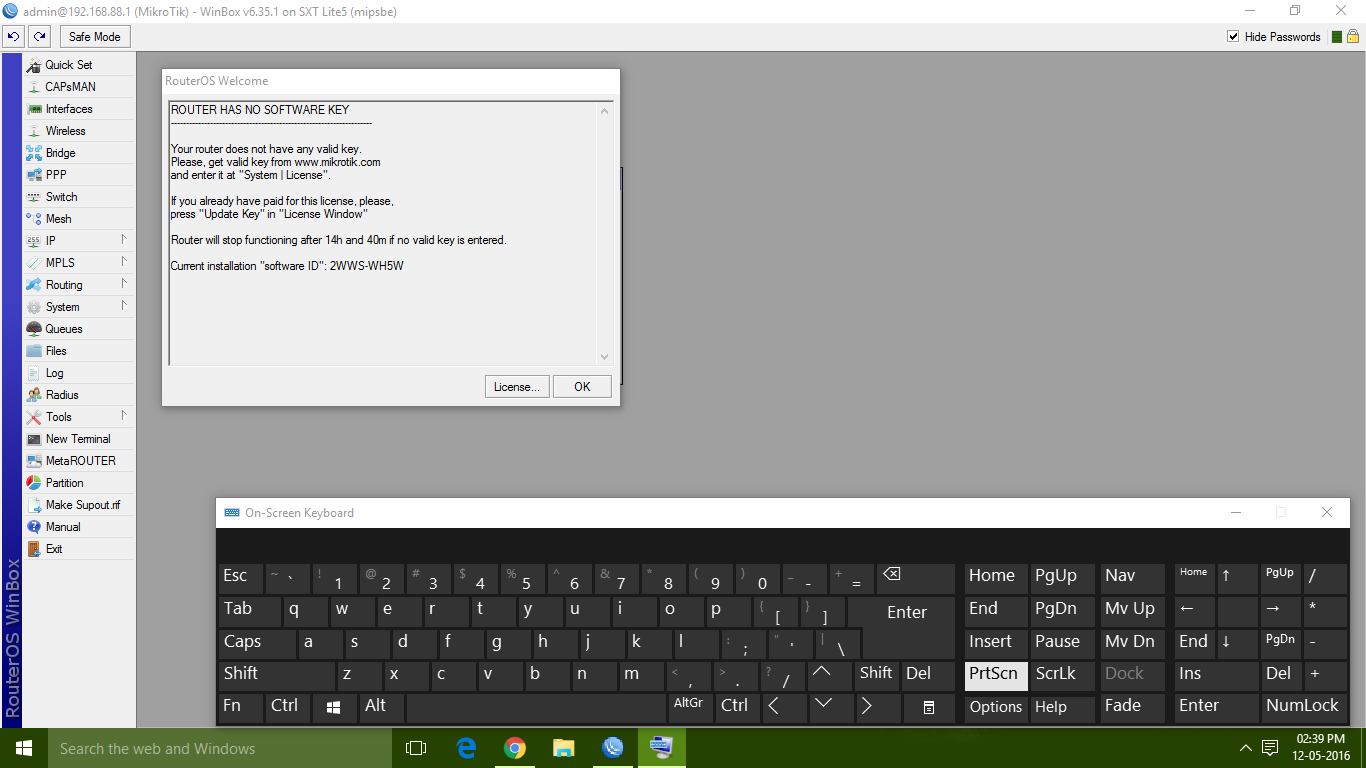Screen dimensions: 1366x768
Task: Click the Insert key on On-Screen Keyboard
Action: pyautogui.click(x=996, y=644)
